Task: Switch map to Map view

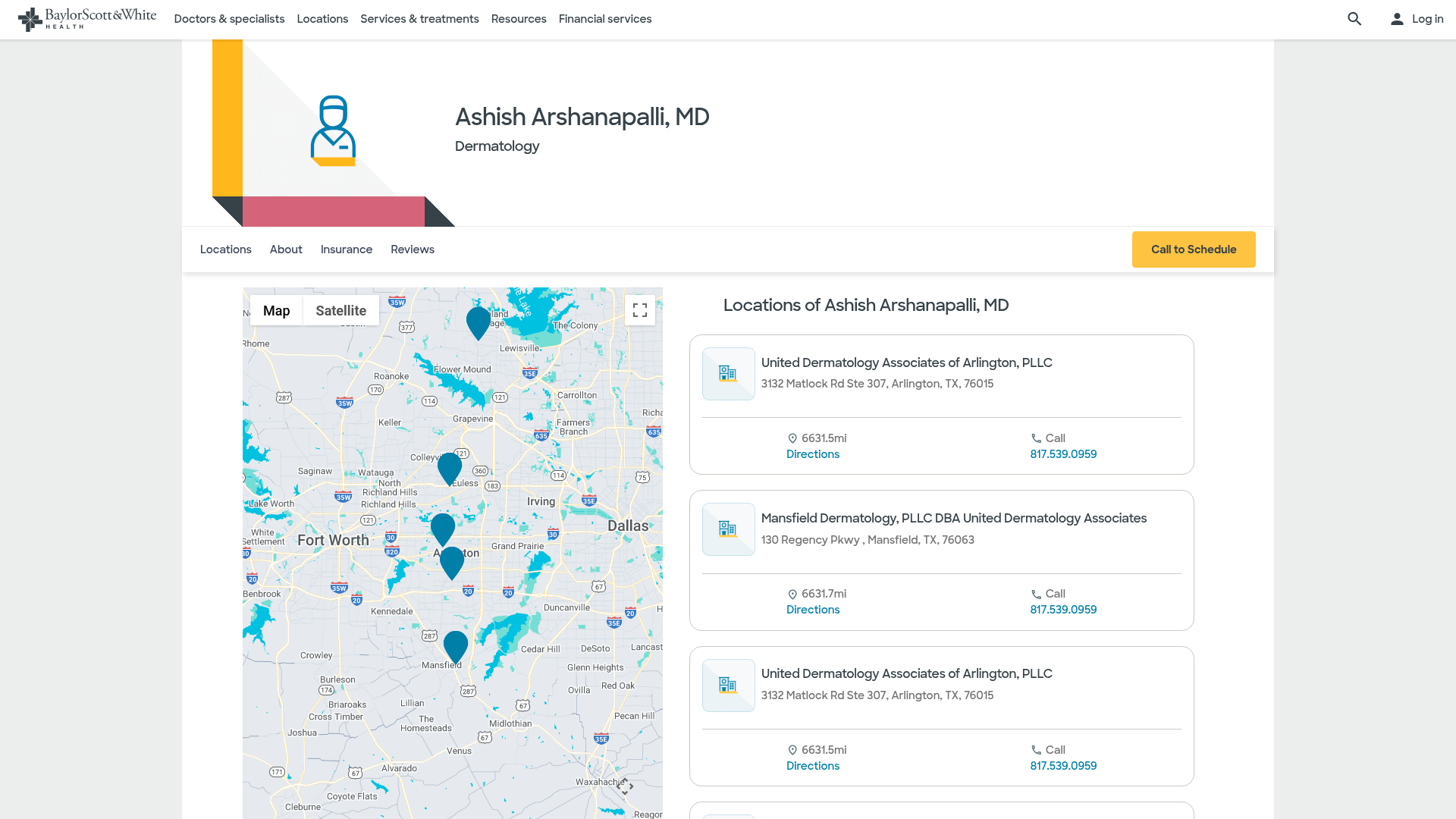Action: tap(276, 310)
